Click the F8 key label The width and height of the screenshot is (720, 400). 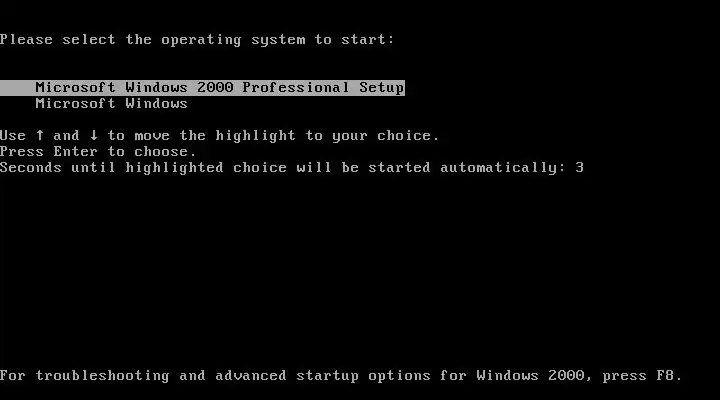664,376
